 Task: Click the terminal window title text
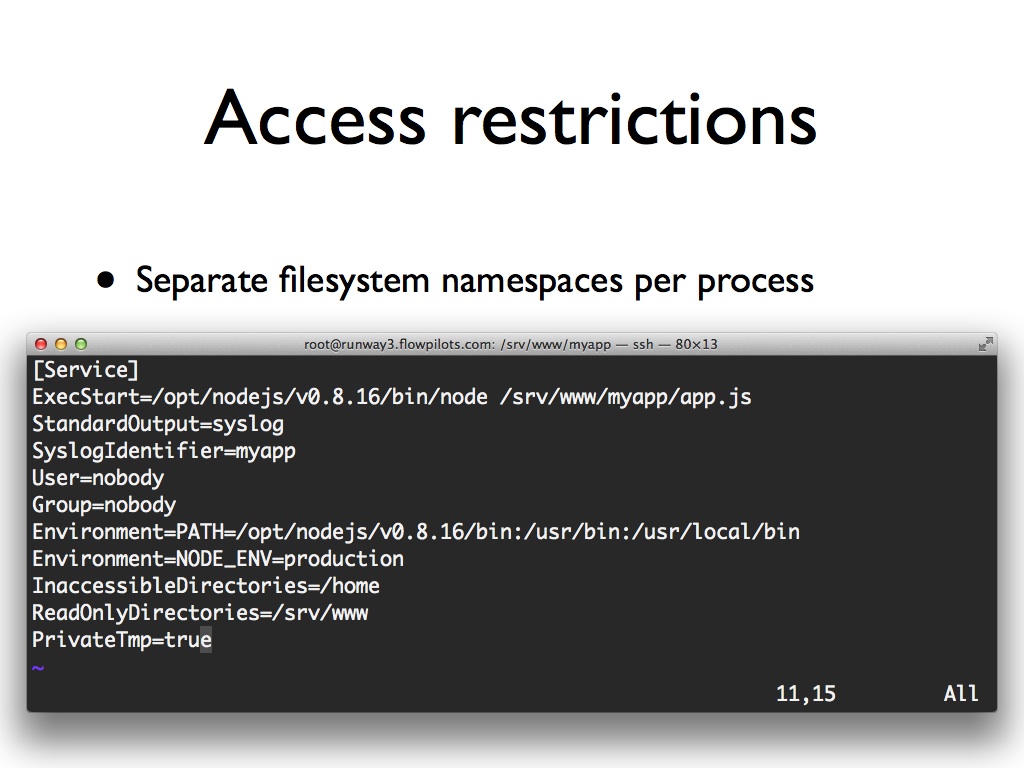pyautogui.click(x=510, y=344)
